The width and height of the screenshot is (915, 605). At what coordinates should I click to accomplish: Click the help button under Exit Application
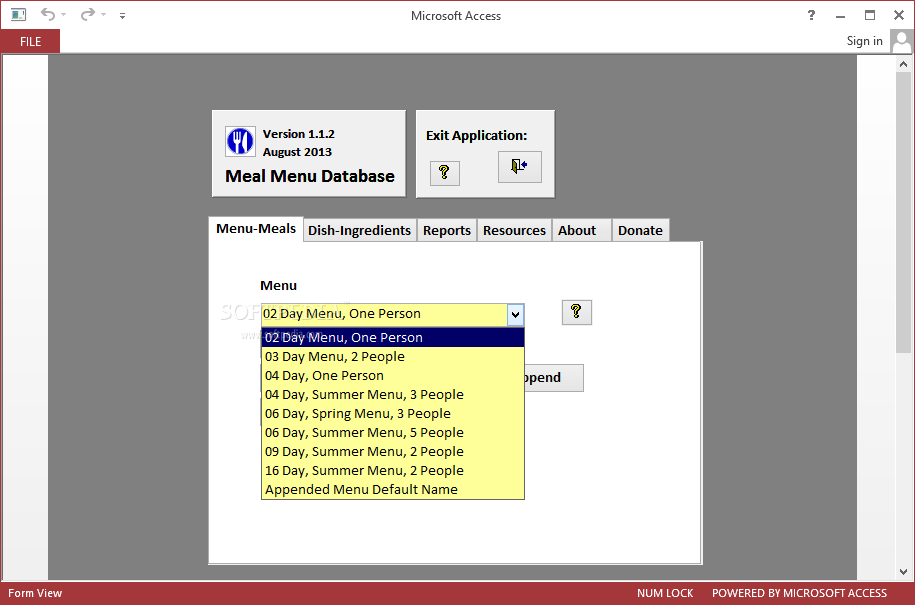445,173
